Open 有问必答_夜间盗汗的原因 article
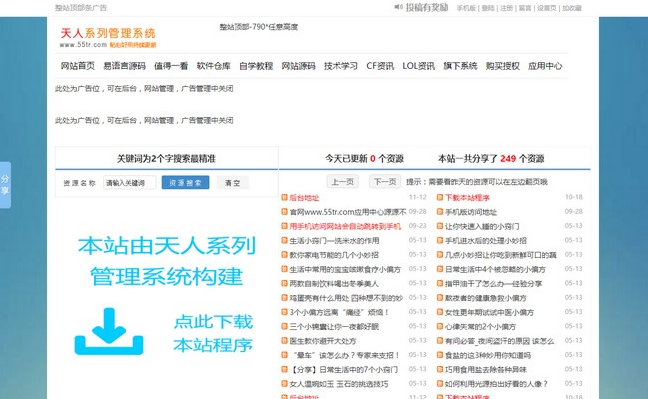 tap(500, 341)
